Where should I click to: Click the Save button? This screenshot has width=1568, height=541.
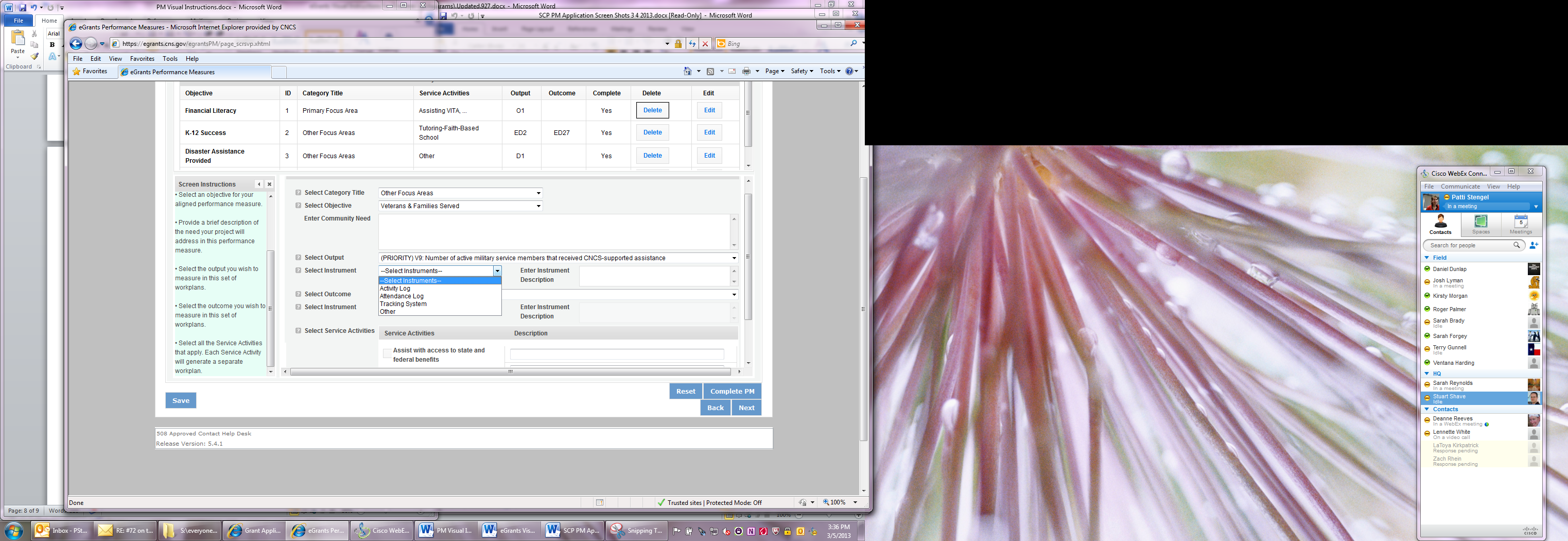(x=181, y=400)
